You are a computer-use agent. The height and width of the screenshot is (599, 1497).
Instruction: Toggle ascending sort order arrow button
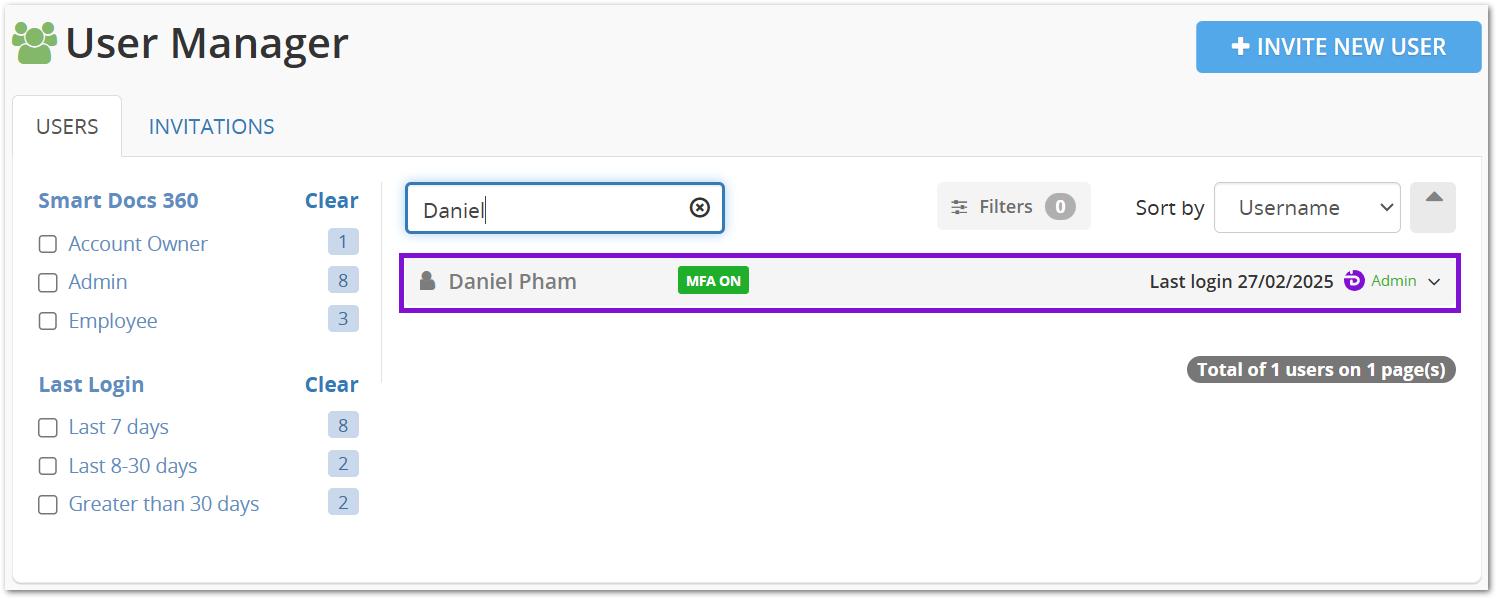click(x=1433, y=208)
